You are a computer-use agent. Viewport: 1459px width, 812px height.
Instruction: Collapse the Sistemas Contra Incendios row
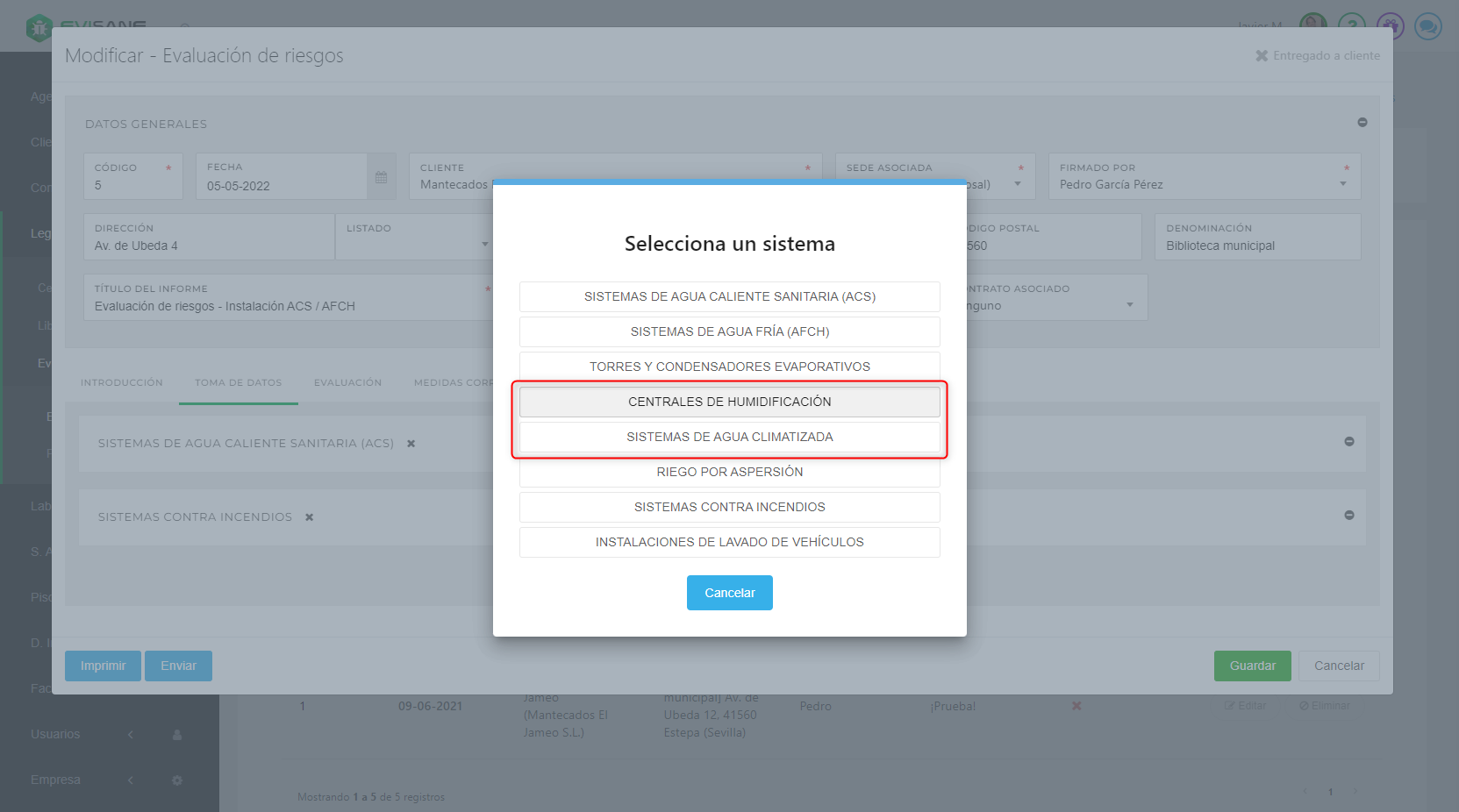point(1348,516)
